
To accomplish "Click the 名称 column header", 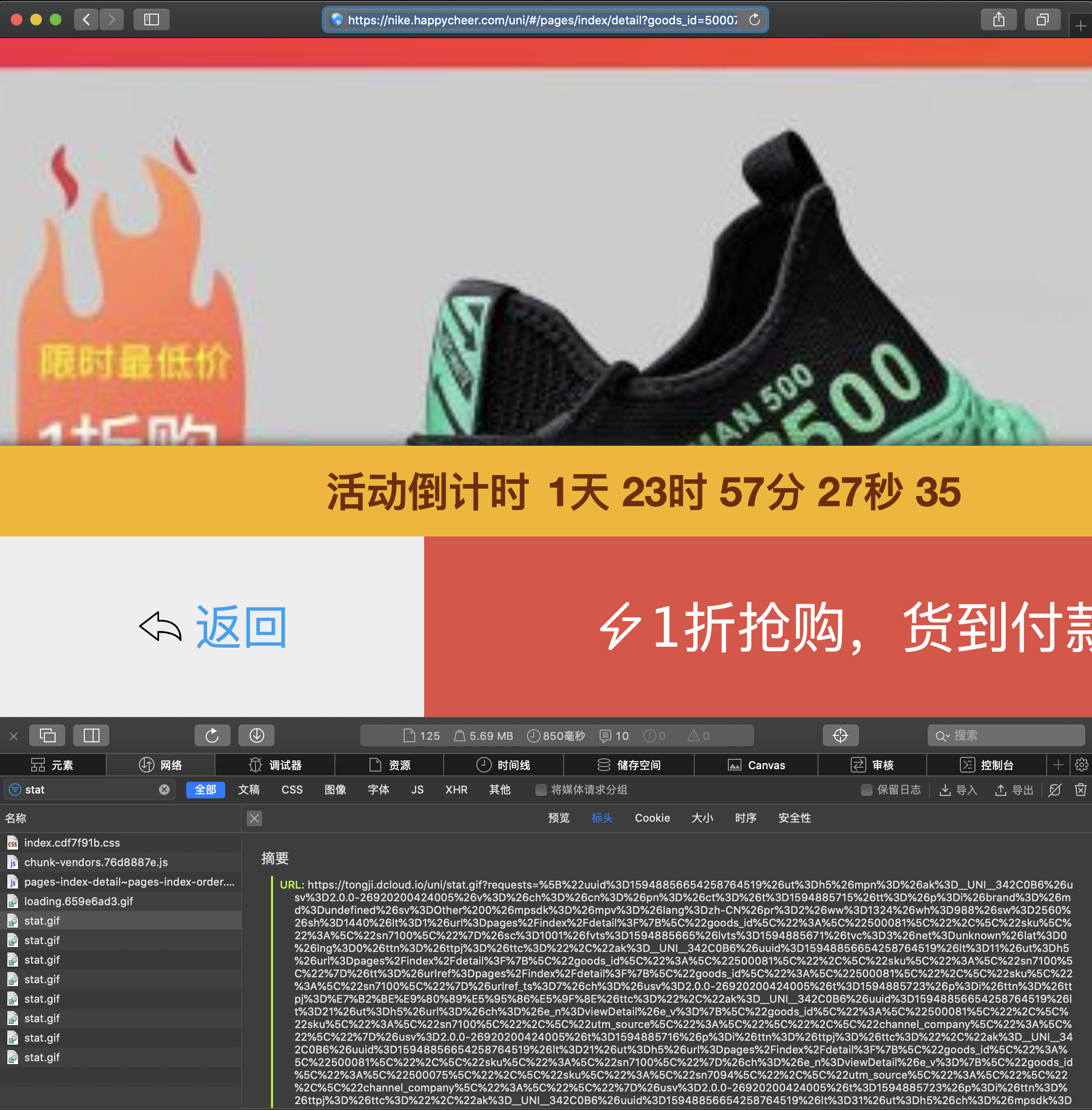I will (x=120, y=818).
